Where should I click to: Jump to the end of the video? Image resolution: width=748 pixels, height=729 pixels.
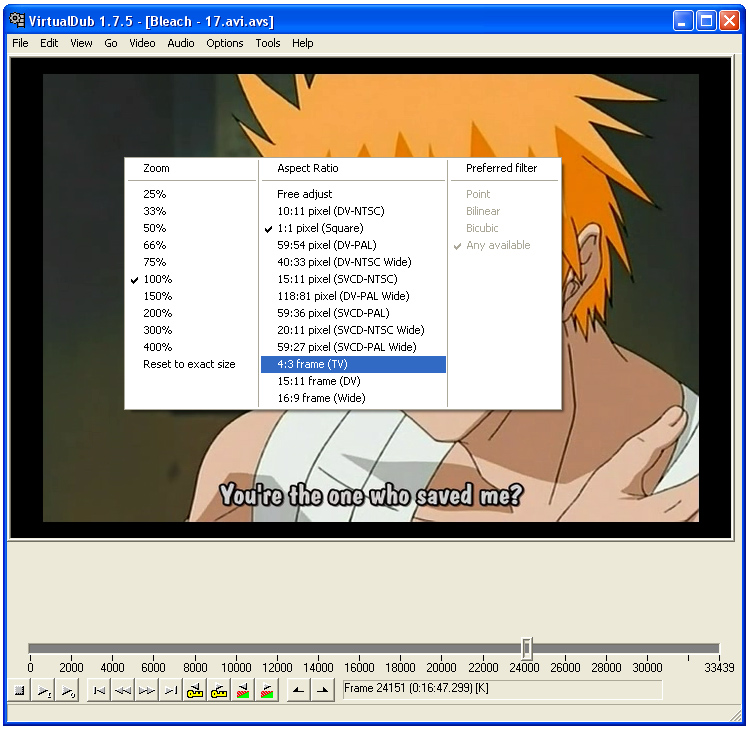click(x=171, y=690)
